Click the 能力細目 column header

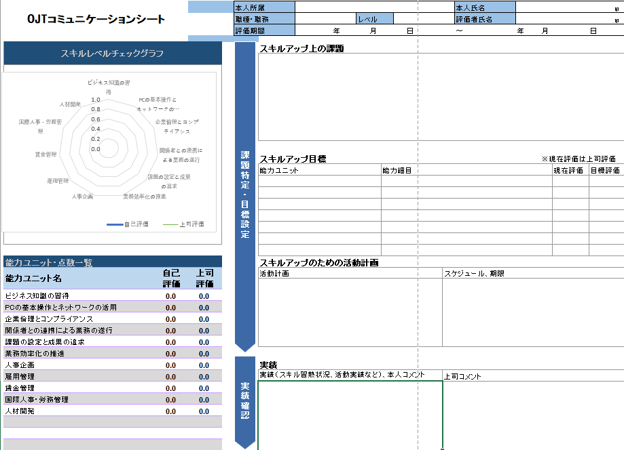pyautogui.click(x=467, y=170)
